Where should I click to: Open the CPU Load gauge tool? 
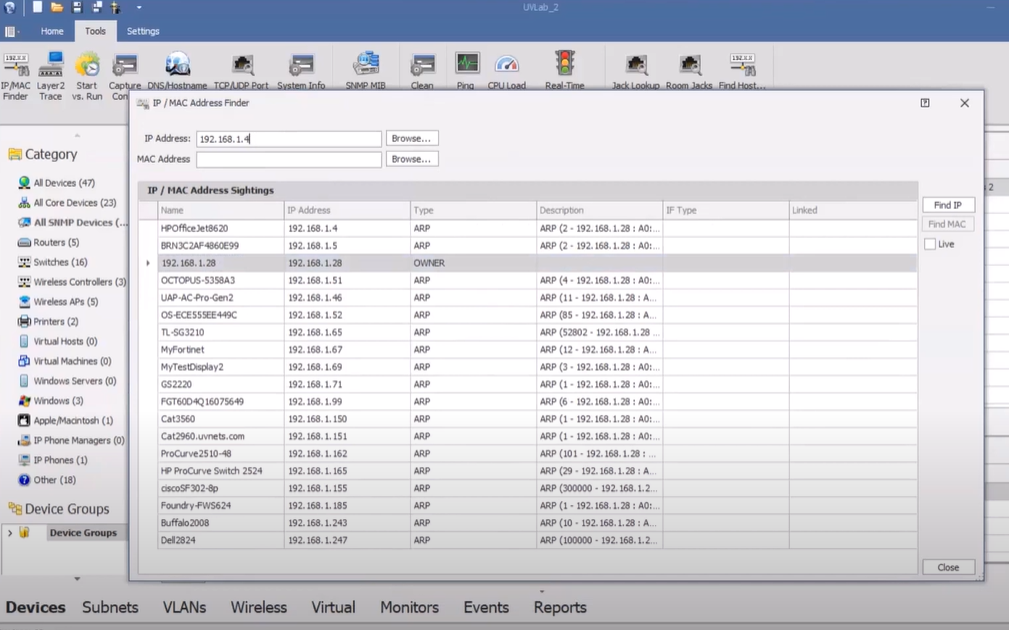pyautogui.click(x=506, y=71)
